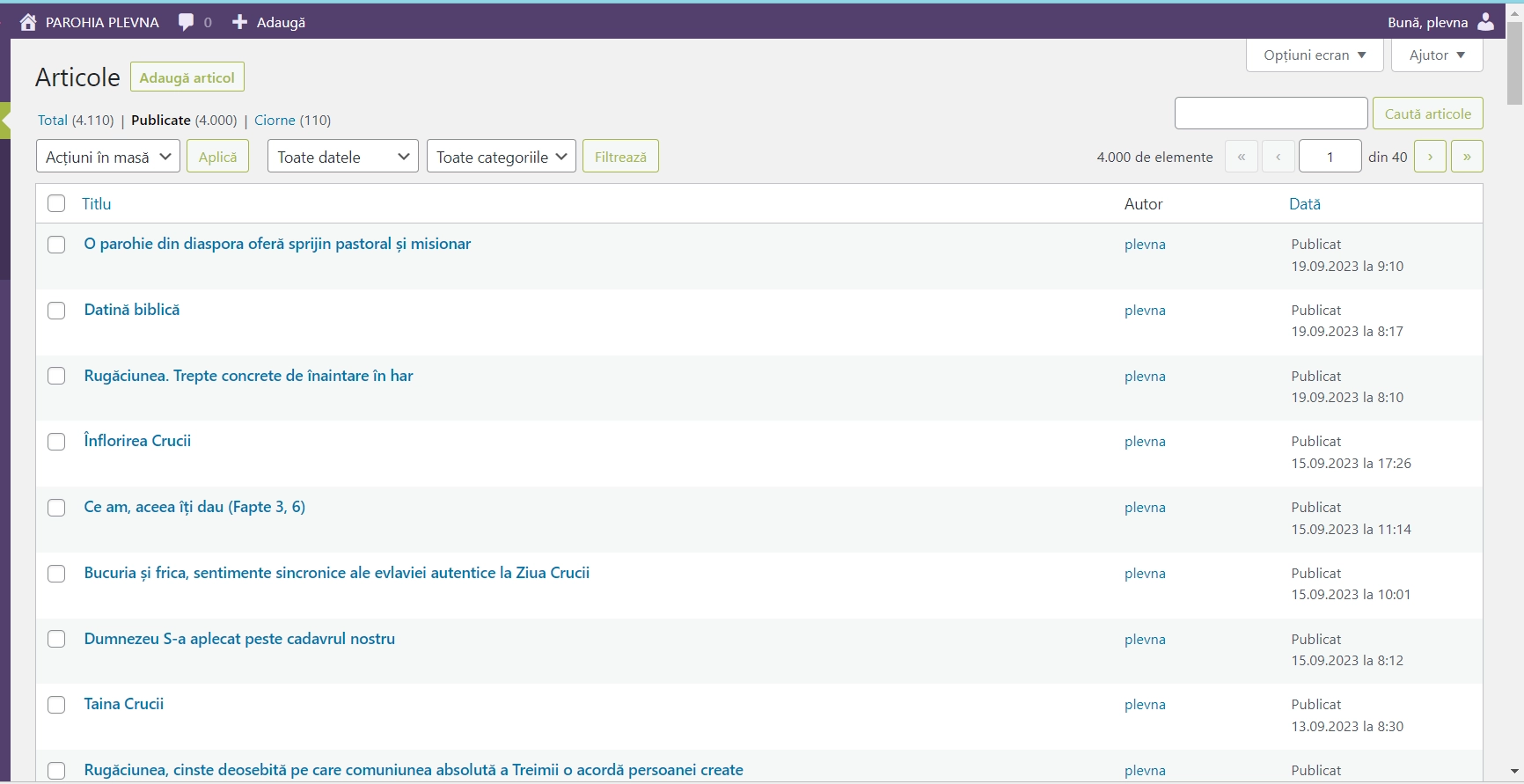Check the 'O parohie din diaspora' row
This screenshot has width=1524, height=784.
click(56, 245)
